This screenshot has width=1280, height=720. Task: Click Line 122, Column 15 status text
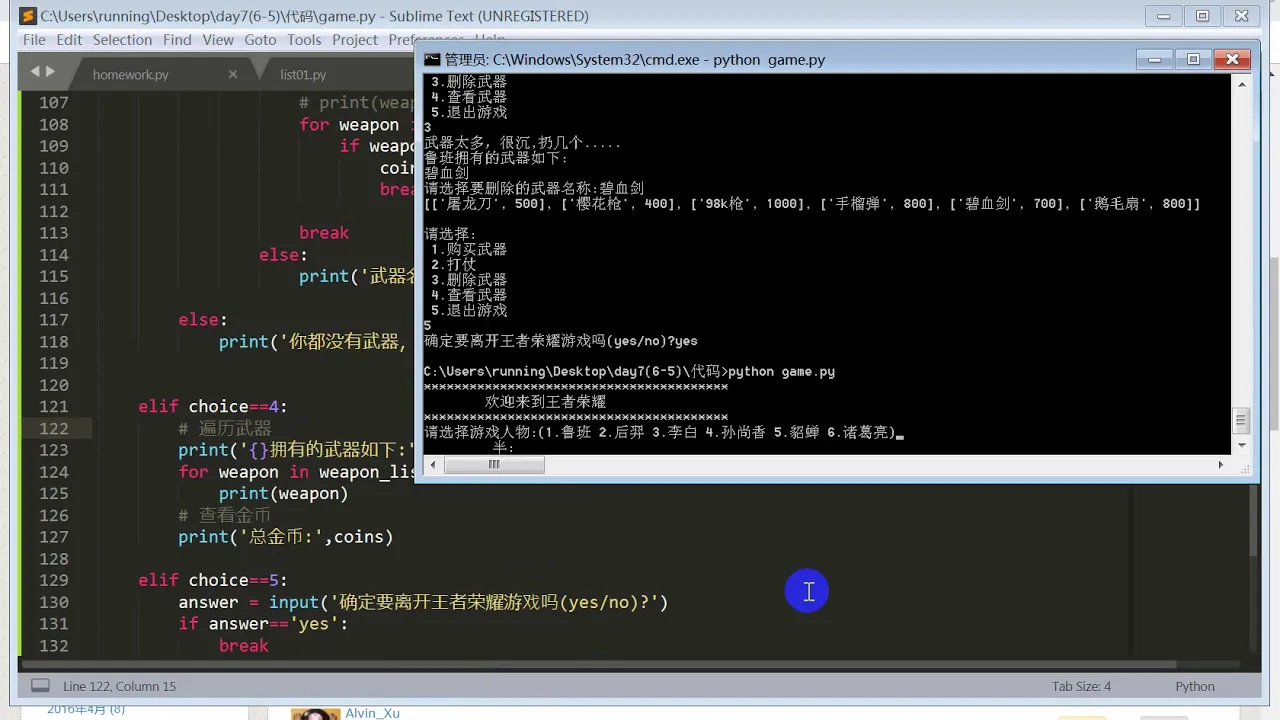[119, 686]
